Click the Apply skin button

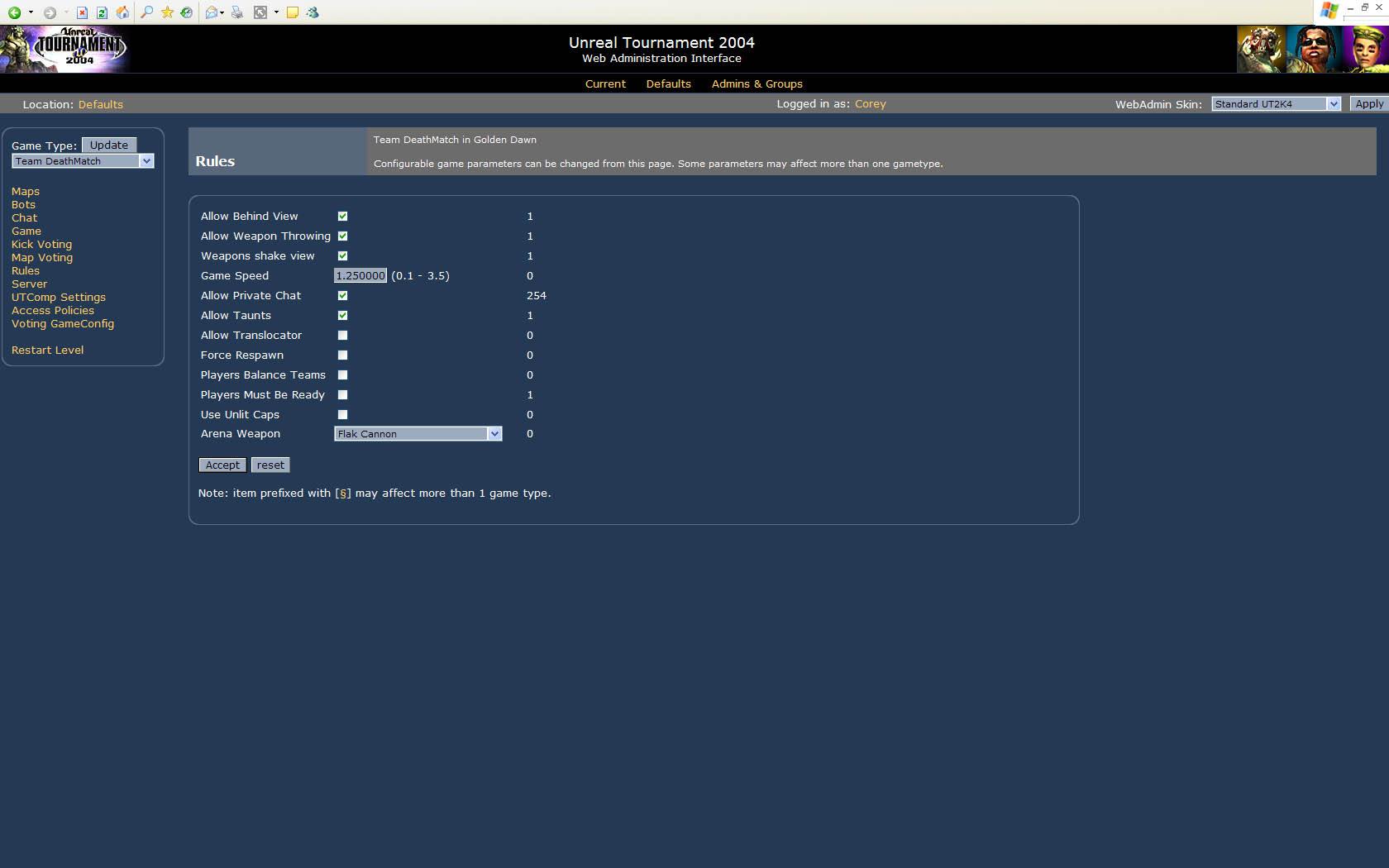click(1369, 104)
